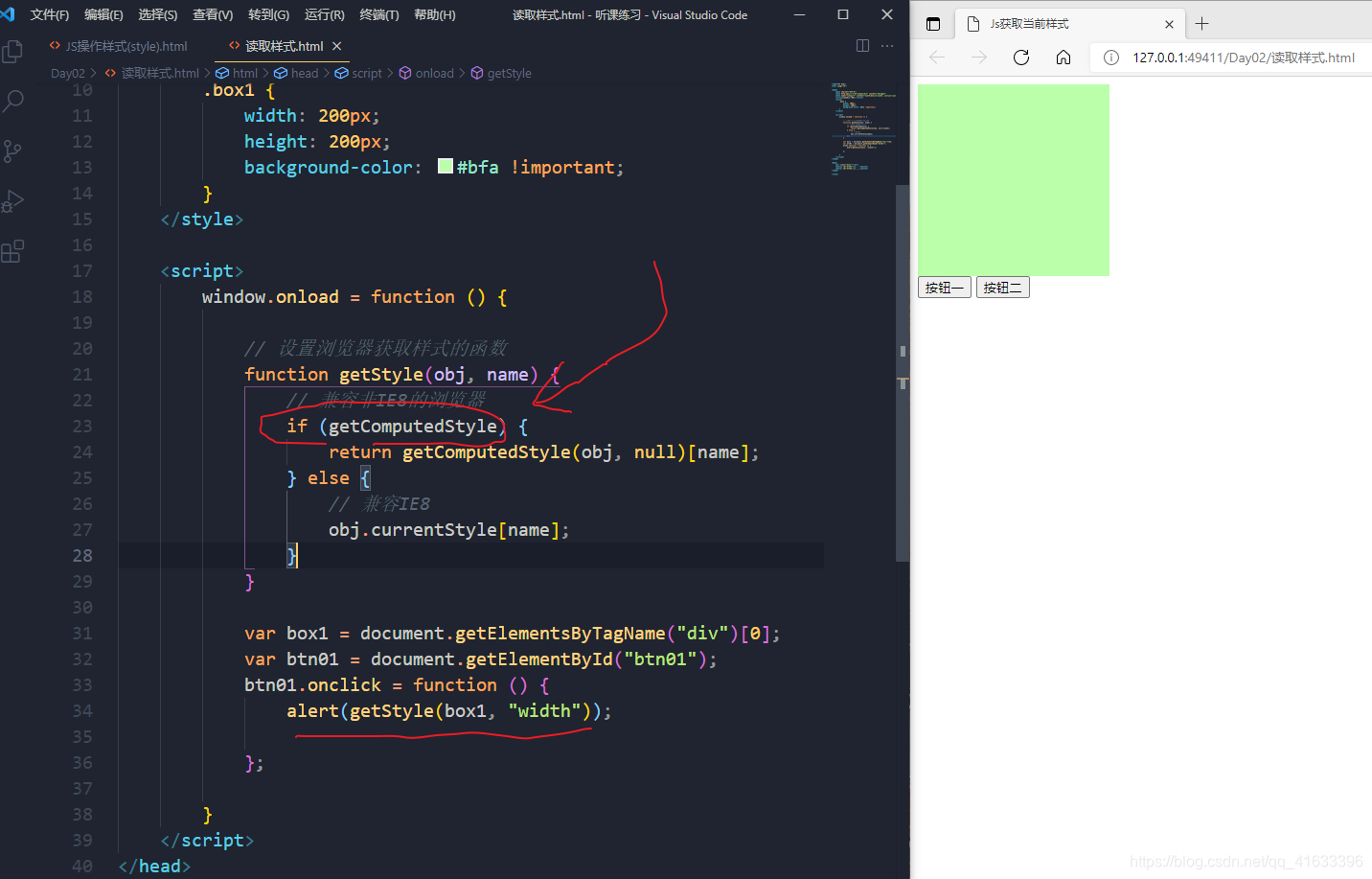The height and width of the screenshot is (879, 1372).
Task: Click the onload breadcrumb segment
Action: 435,73
